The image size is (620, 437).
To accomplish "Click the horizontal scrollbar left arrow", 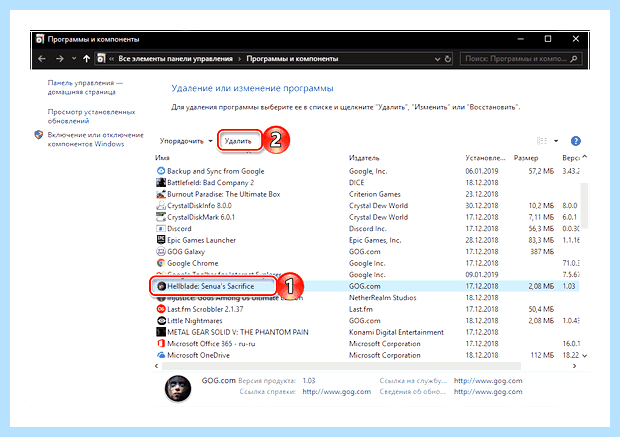I will coord(157,366).
